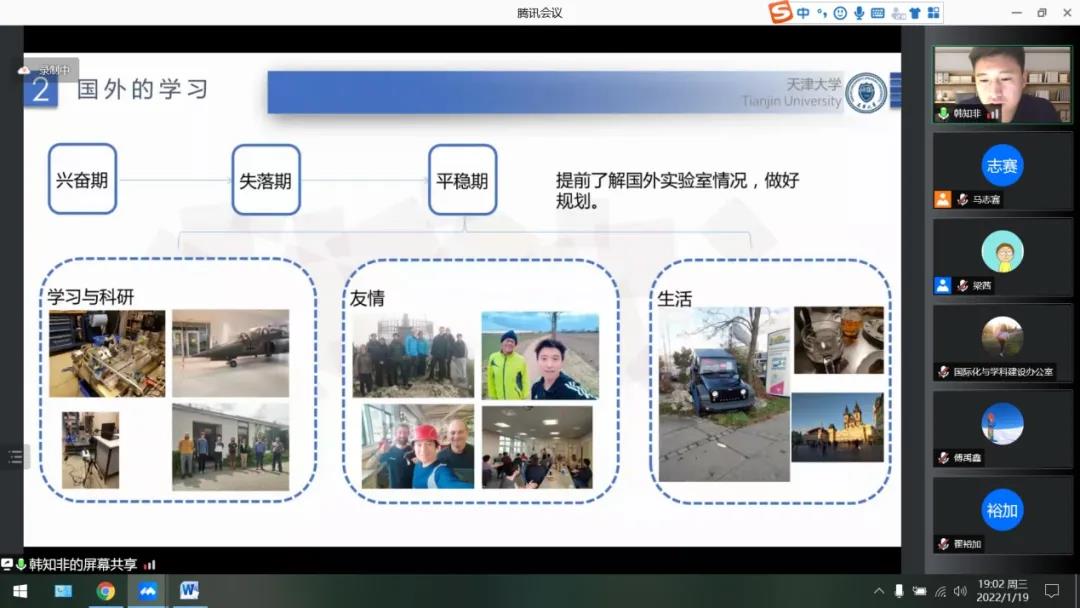The image size is (1080, 608).
Task: Open system volume control
Action: point(960,591)
